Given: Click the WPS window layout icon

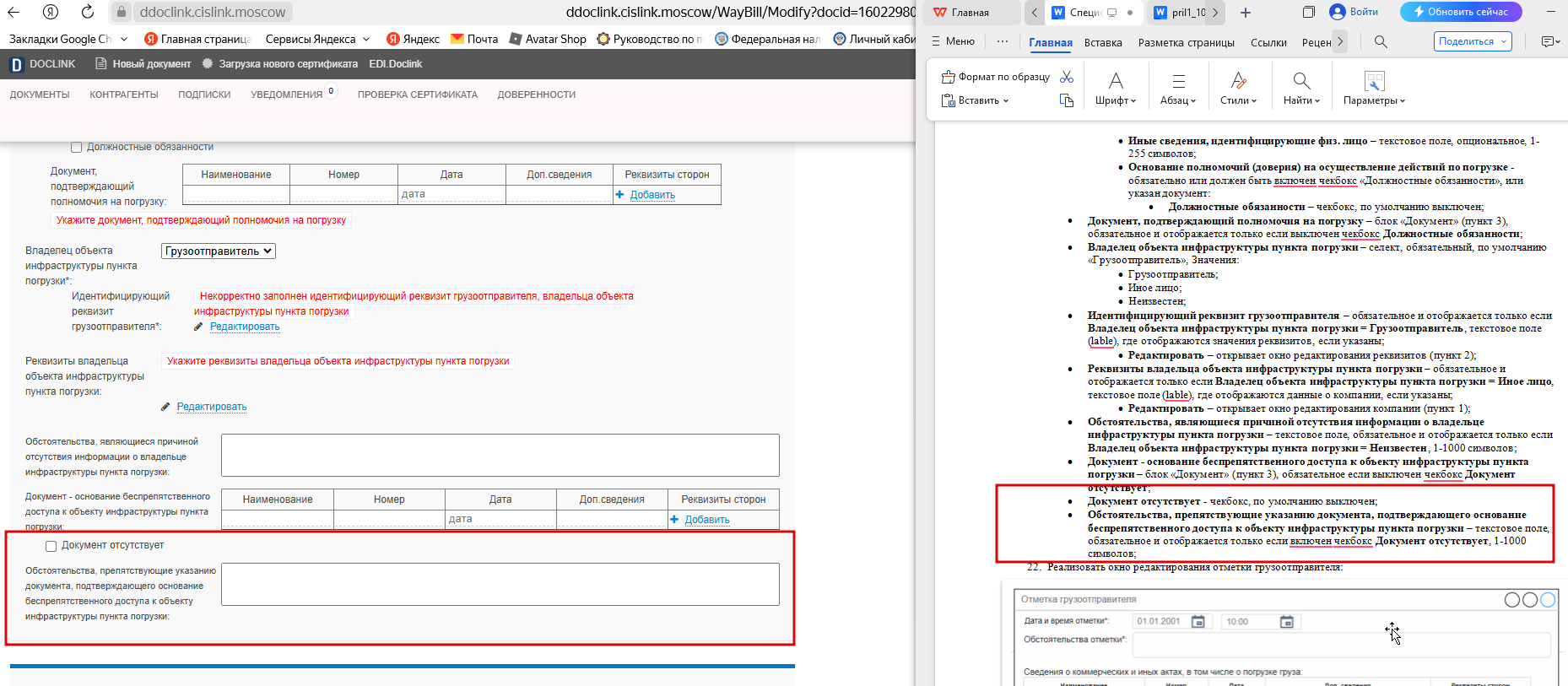Looking at the screenshot, I should [x=1309, y=12].
